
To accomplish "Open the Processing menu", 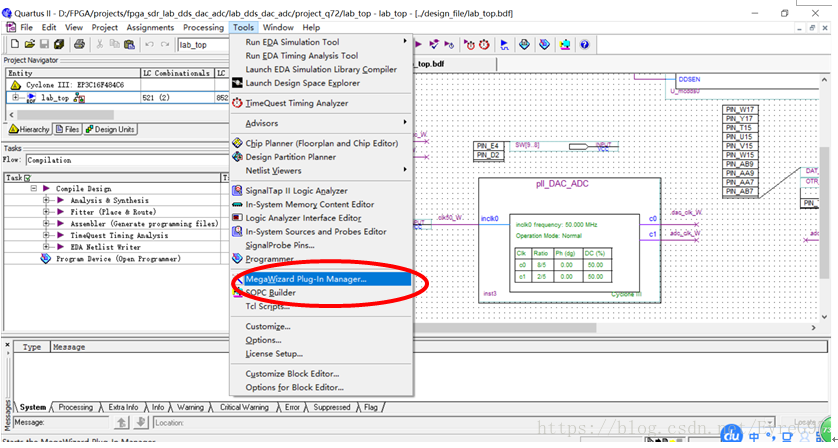I will [x=203, y=27].
